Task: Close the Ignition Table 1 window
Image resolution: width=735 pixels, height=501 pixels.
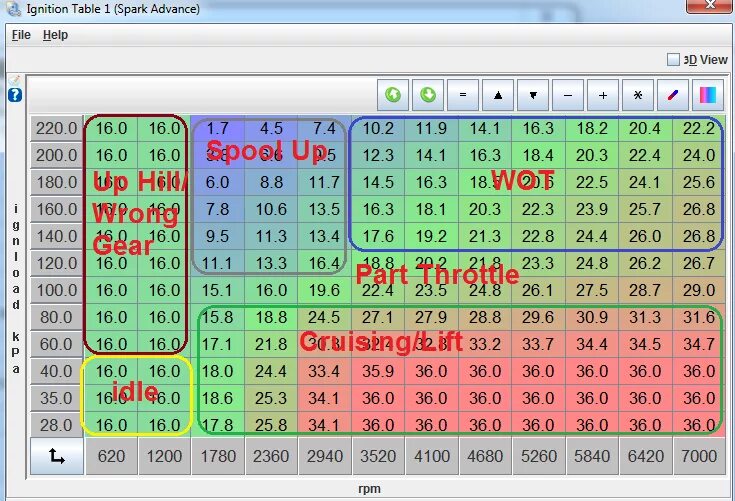Action: click(x=710, y=5)
